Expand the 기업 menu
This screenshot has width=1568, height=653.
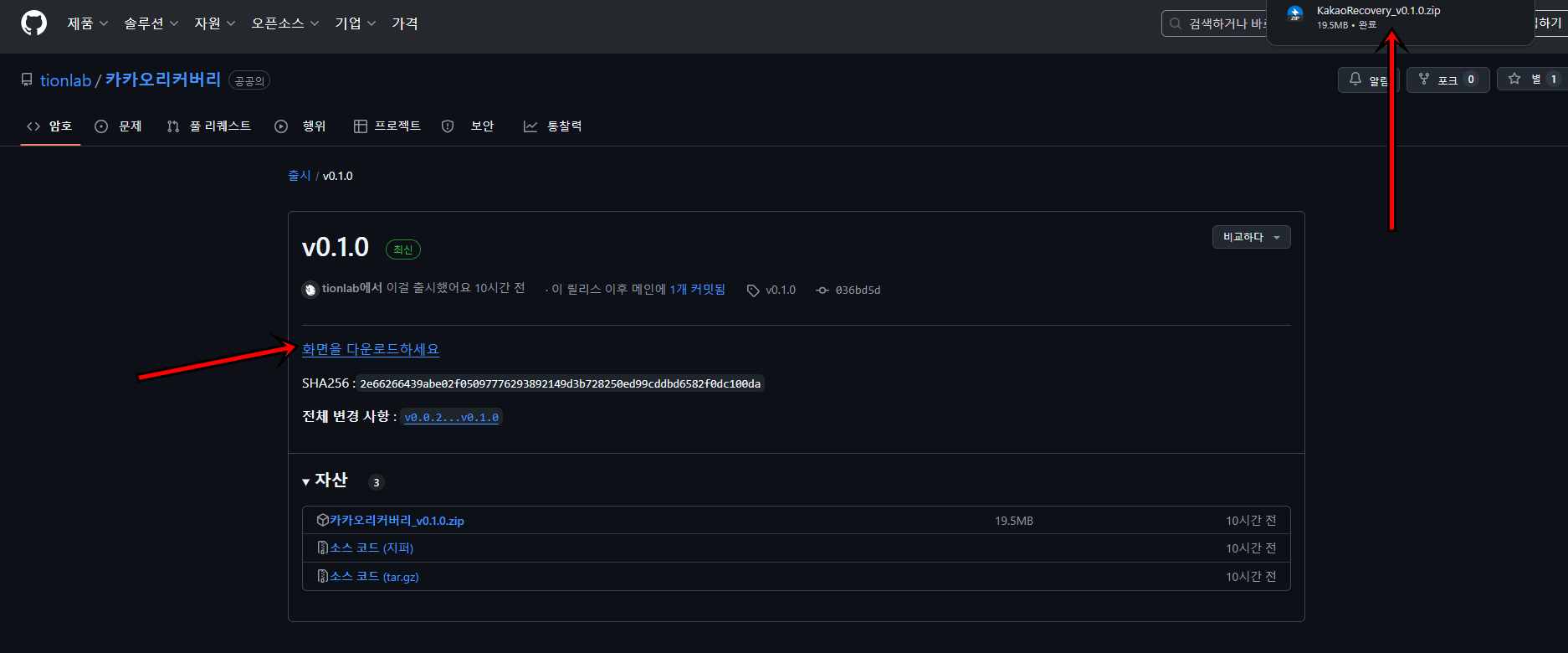[x=355, y=23]
